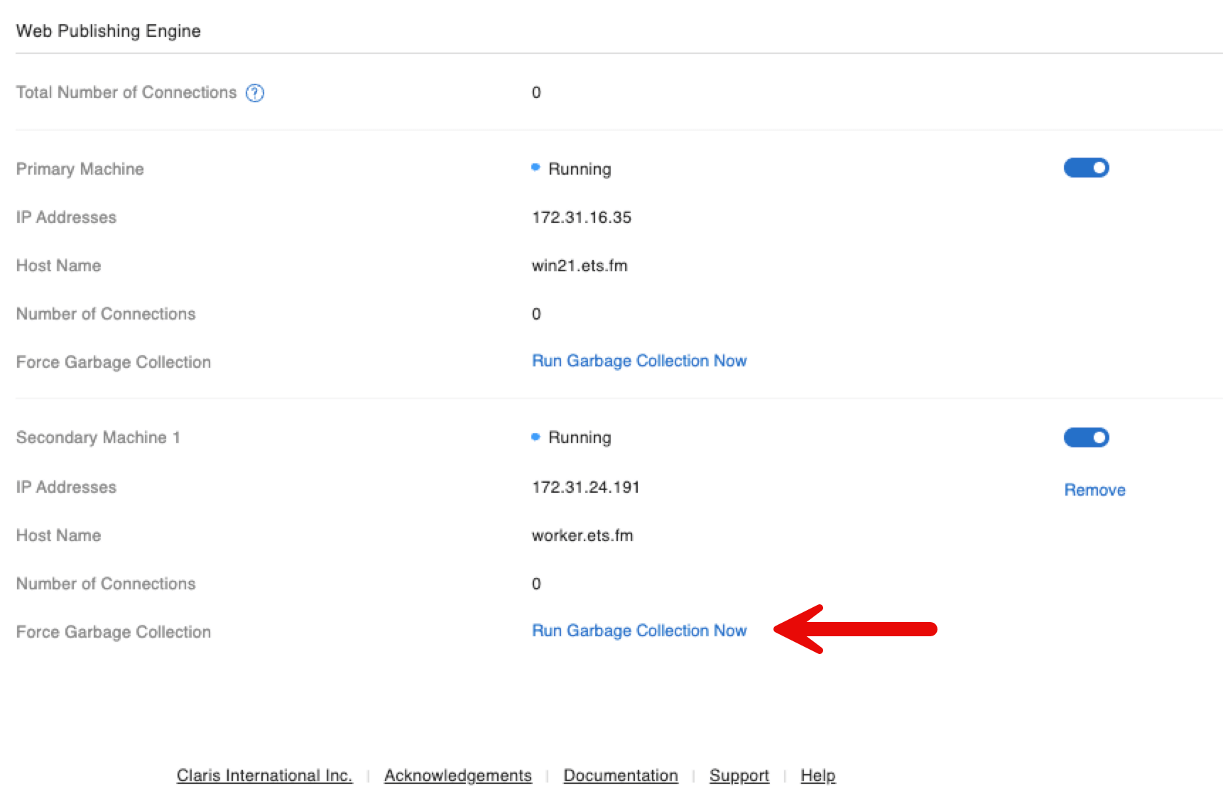Image resolution: width=1224 pixels, height=802 pixels.
Task: Click the Total Number of Connections label
Action: 127,93
